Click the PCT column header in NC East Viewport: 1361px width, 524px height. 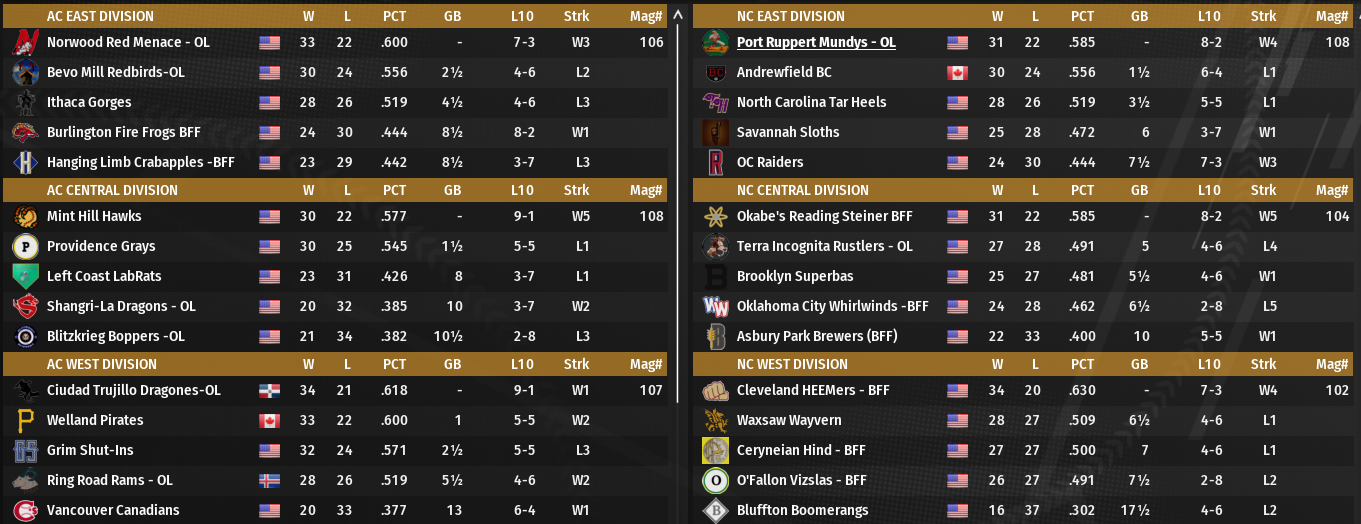(1083, 16)
